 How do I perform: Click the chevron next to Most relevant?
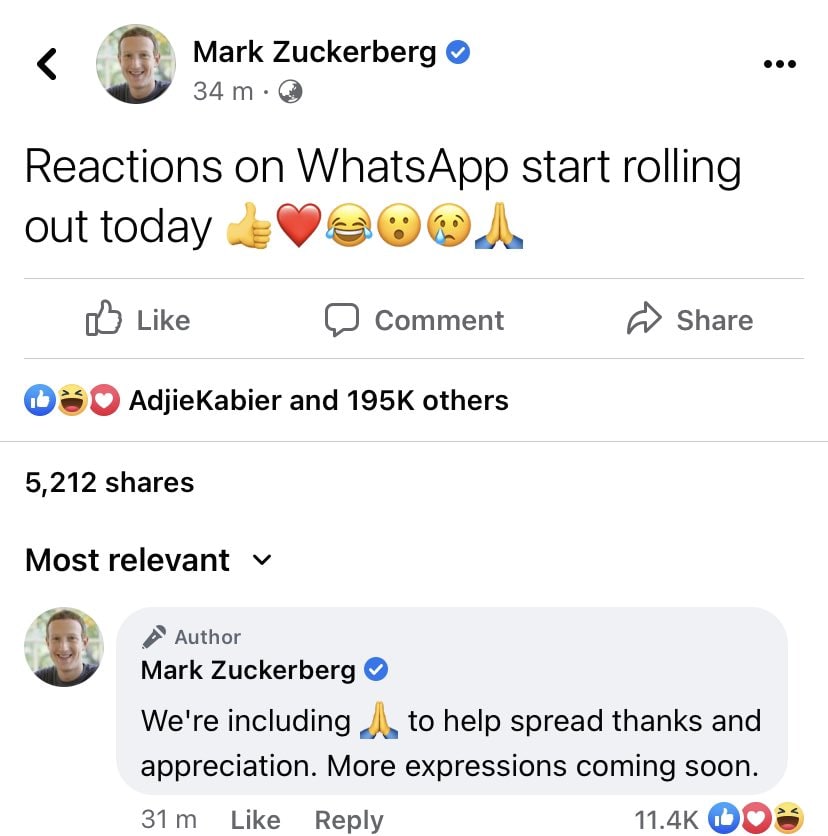point(261,560)
